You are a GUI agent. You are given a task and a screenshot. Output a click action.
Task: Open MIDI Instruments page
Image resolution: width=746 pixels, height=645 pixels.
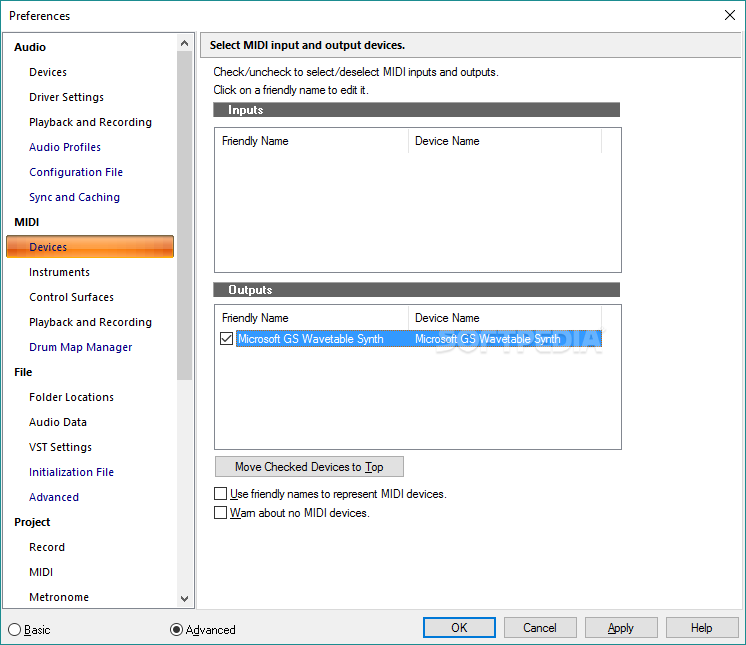point(59,272)
